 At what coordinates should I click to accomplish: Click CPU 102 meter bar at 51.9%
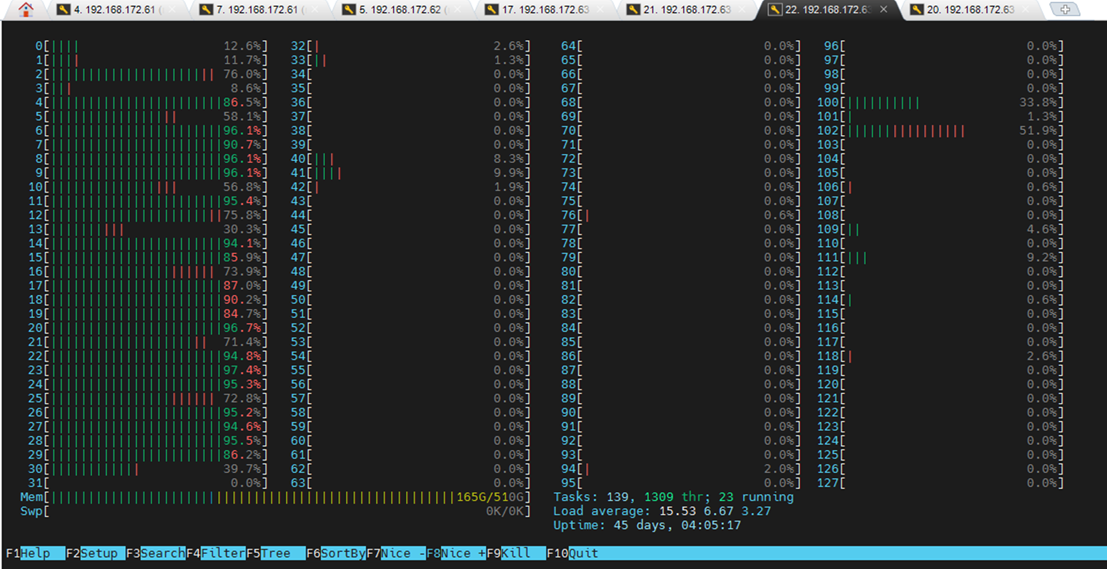(x=940, y=131)
